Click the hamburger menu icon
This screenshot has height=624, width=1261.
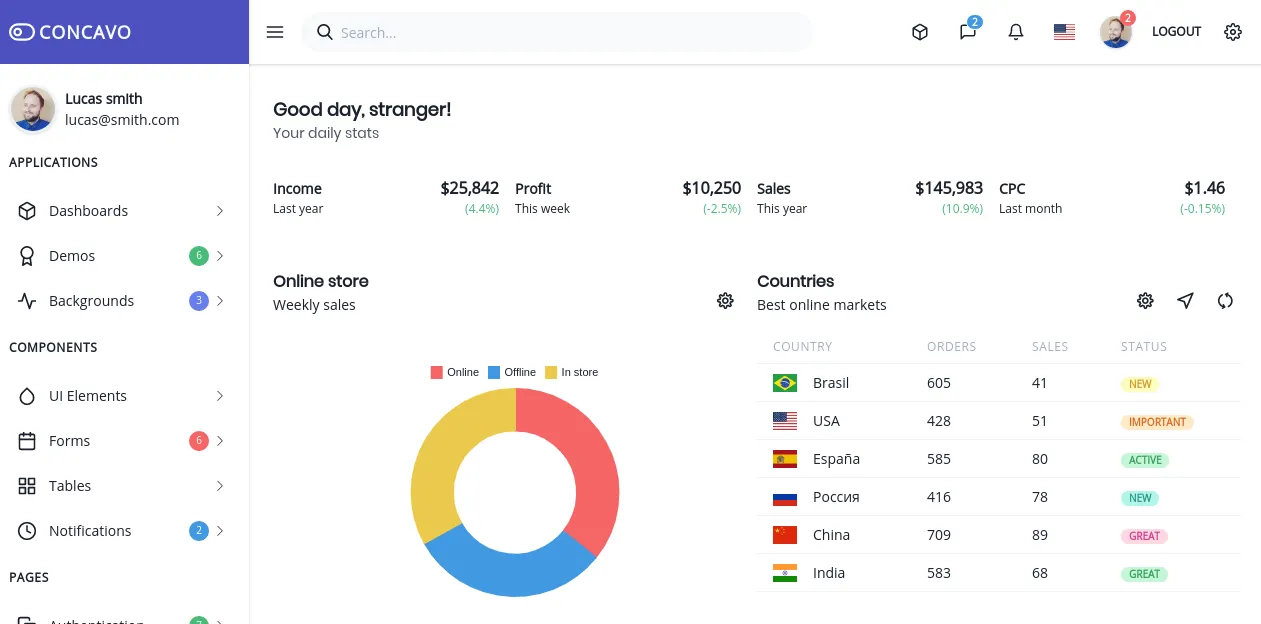275,32
